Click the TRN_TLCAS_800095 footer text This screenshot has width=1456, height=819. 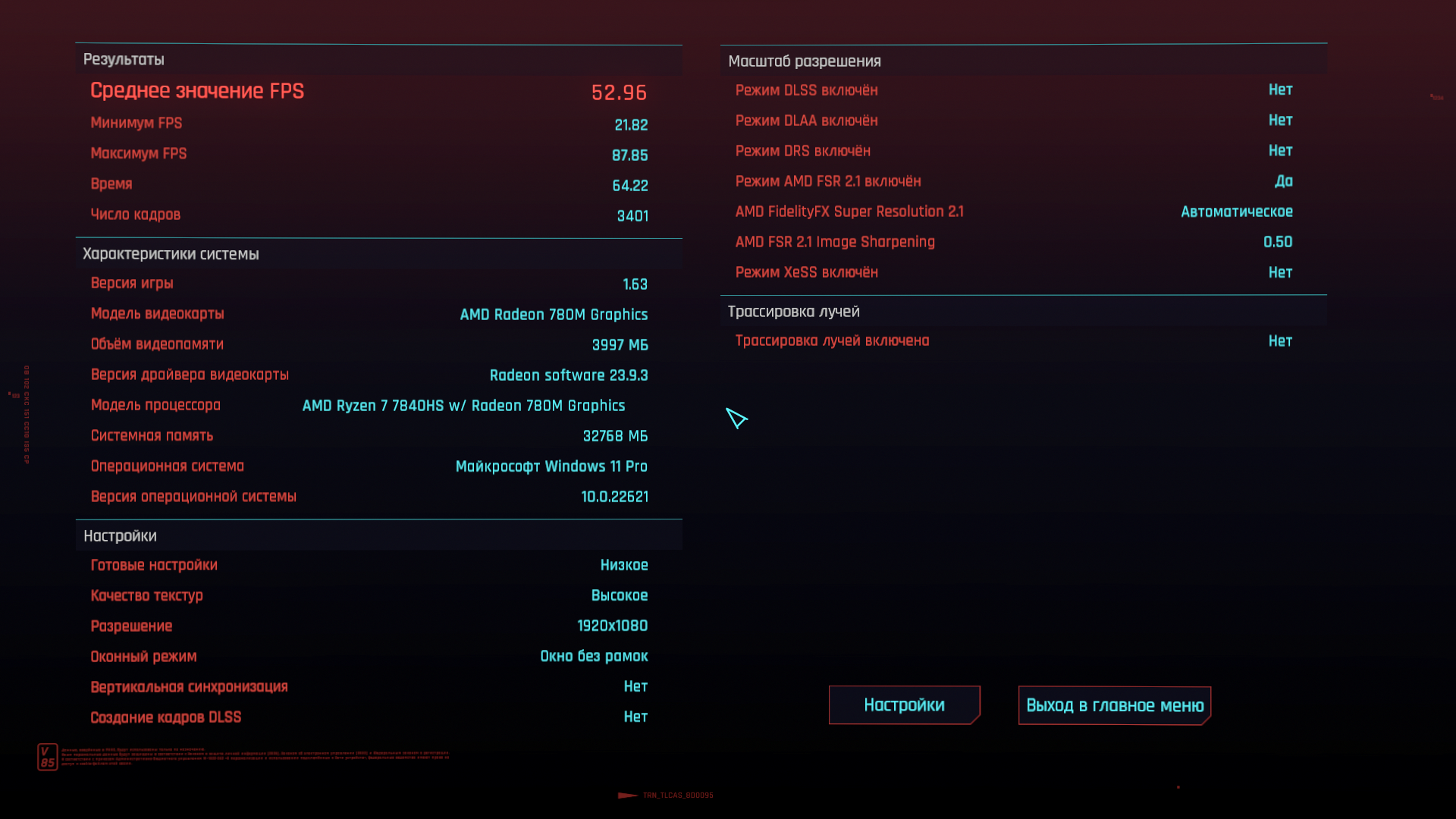click(677, 795)
